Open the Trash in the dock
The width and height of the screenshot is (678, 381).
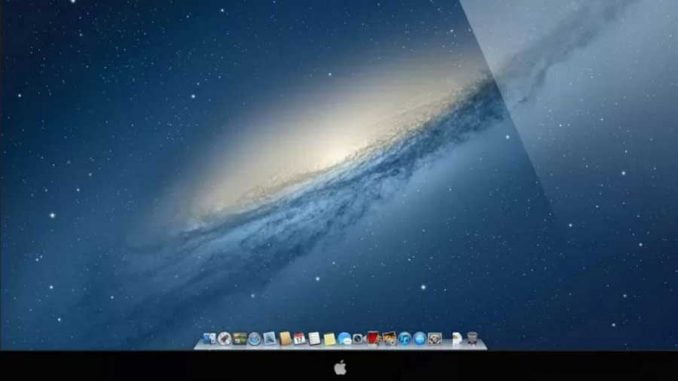pos(472,338)
